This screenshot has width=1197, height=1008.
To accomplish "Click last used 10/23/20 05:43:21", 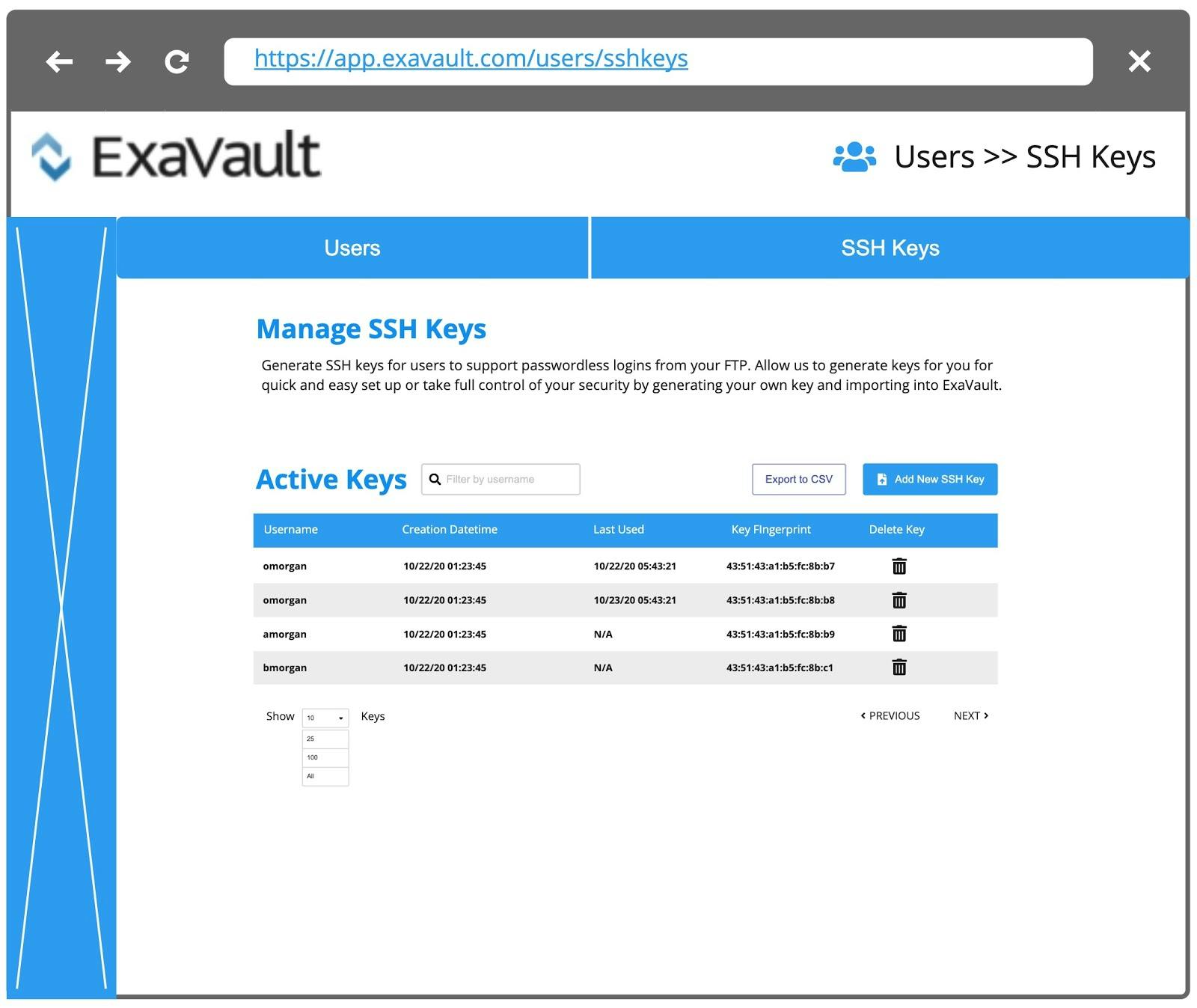I will (635, 600).
